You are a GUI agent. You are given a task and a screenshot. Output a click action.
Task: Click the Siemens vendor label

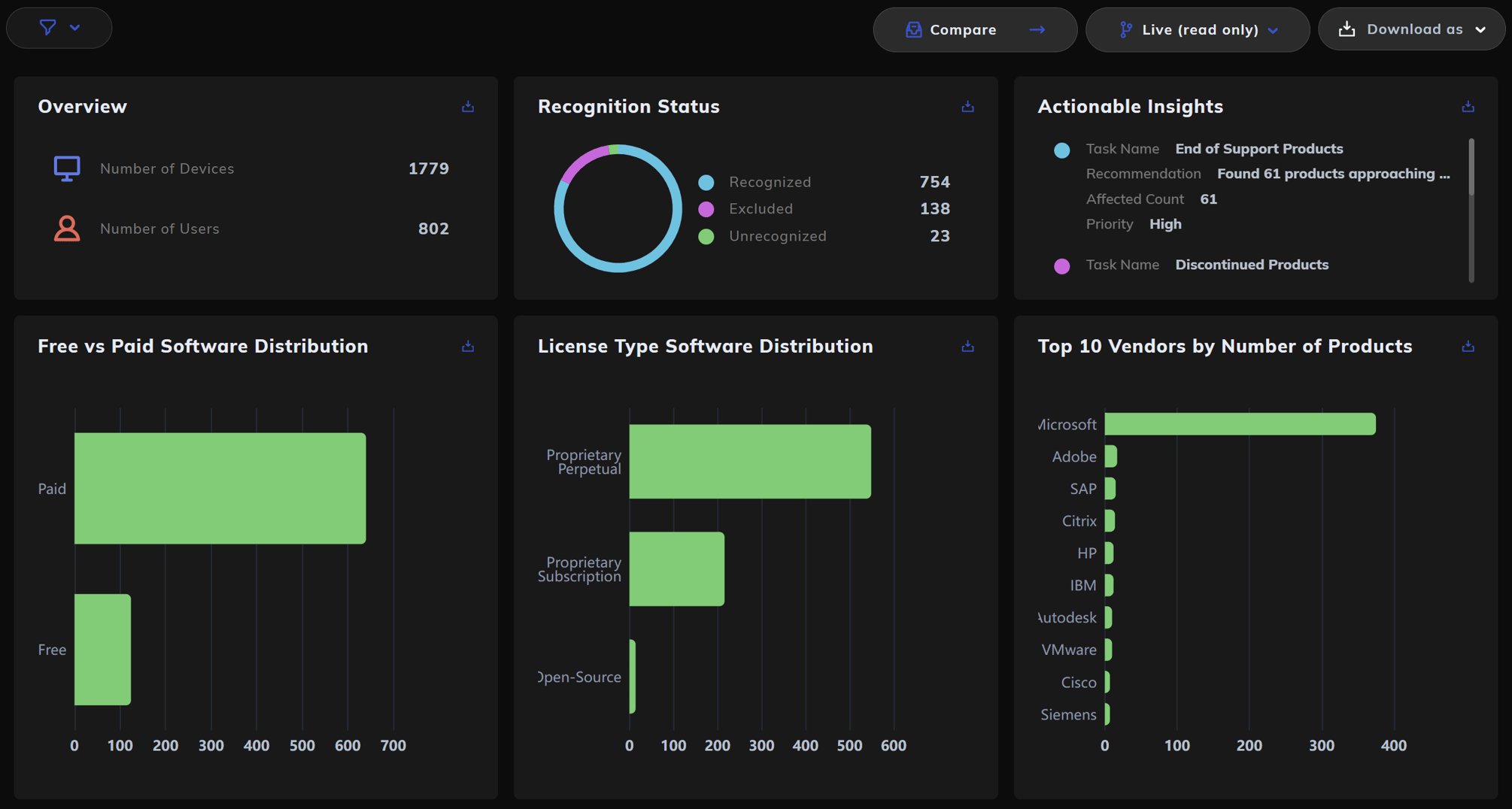pos(1068,714)
